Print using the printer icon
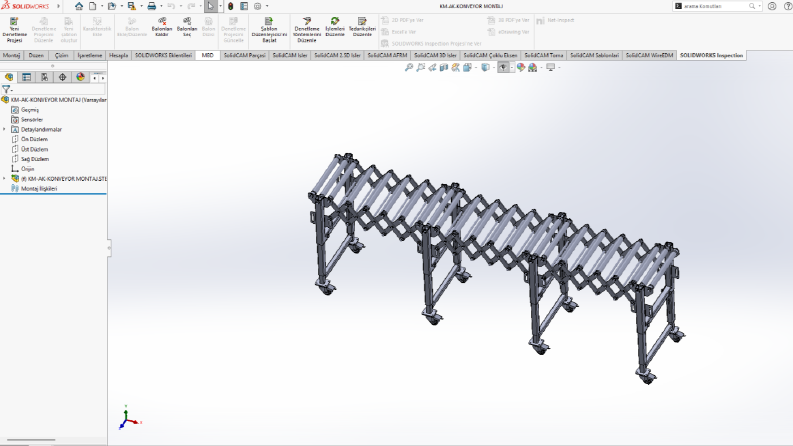The height and width of the screenshot is (446, 793). [151, 6]
